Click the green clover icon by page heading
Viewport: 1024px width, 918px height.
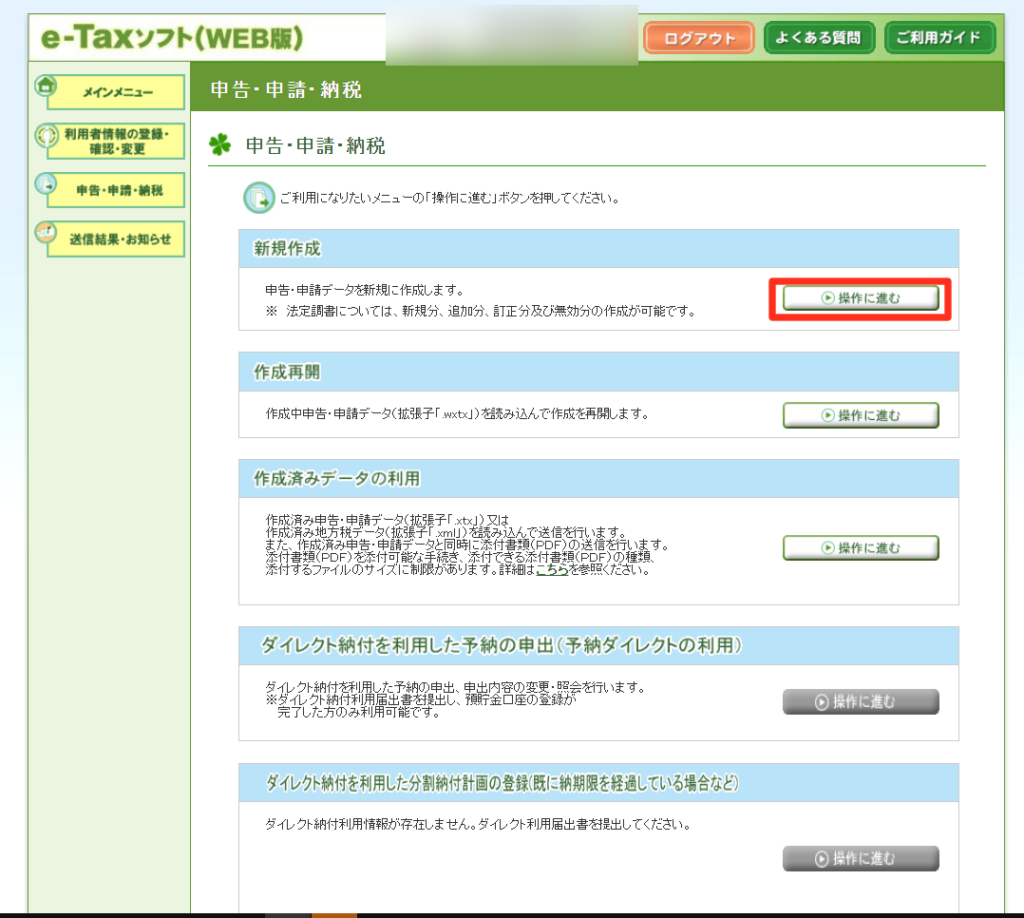220,146
